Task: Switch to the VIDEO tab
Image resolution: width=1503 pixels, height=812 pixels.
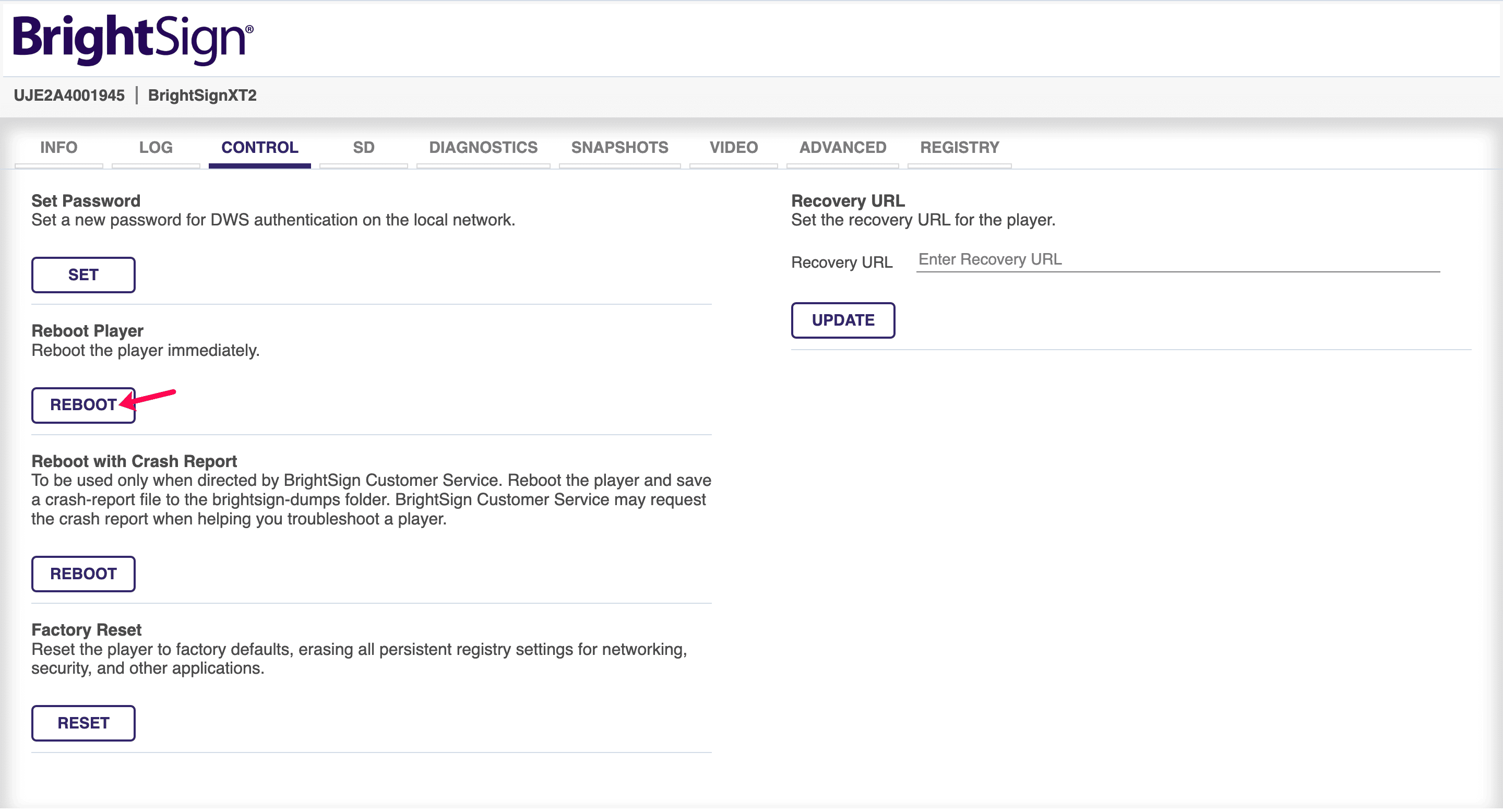Action: tap(733, 147)
